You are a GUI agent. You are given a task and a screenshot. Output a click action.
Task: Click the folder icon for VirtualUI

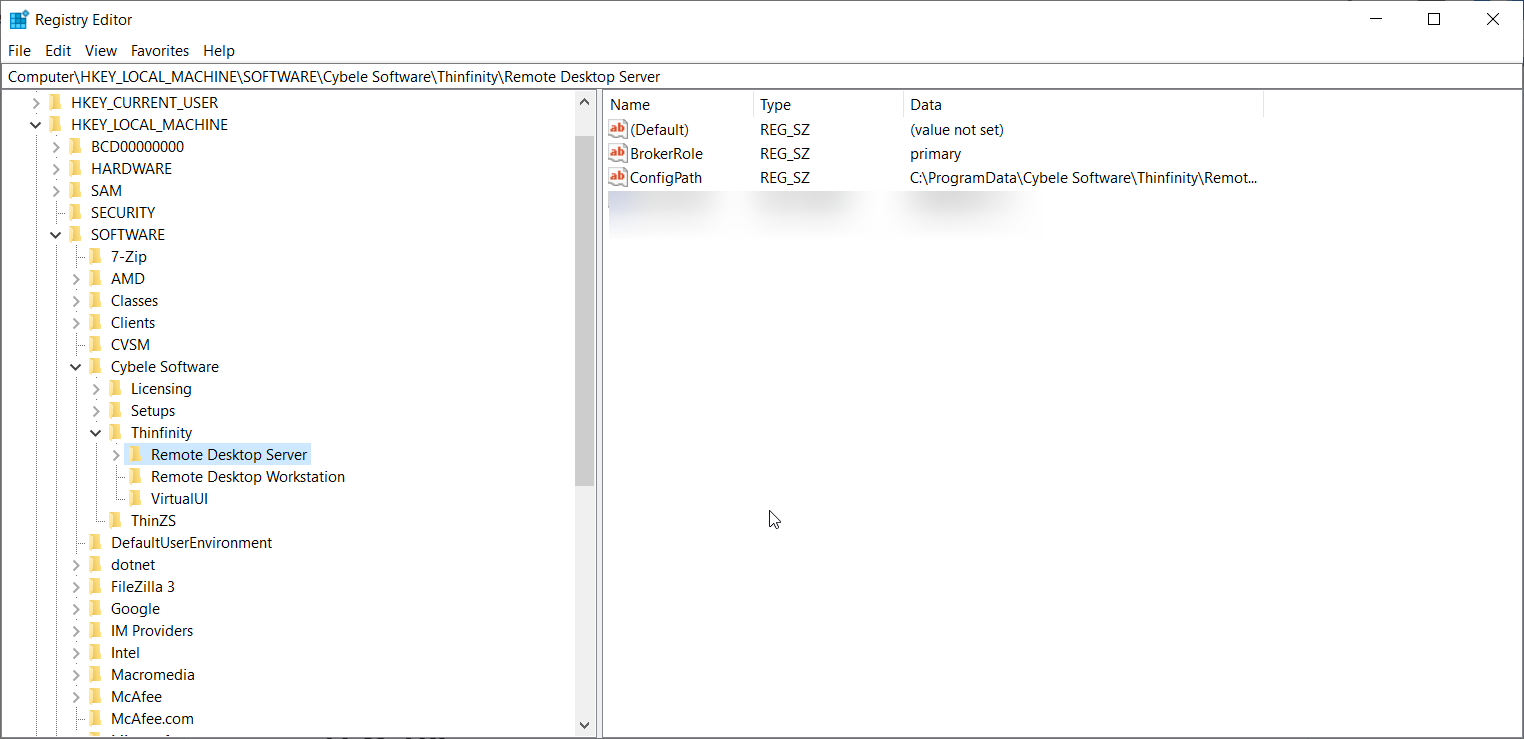[136, 498]
